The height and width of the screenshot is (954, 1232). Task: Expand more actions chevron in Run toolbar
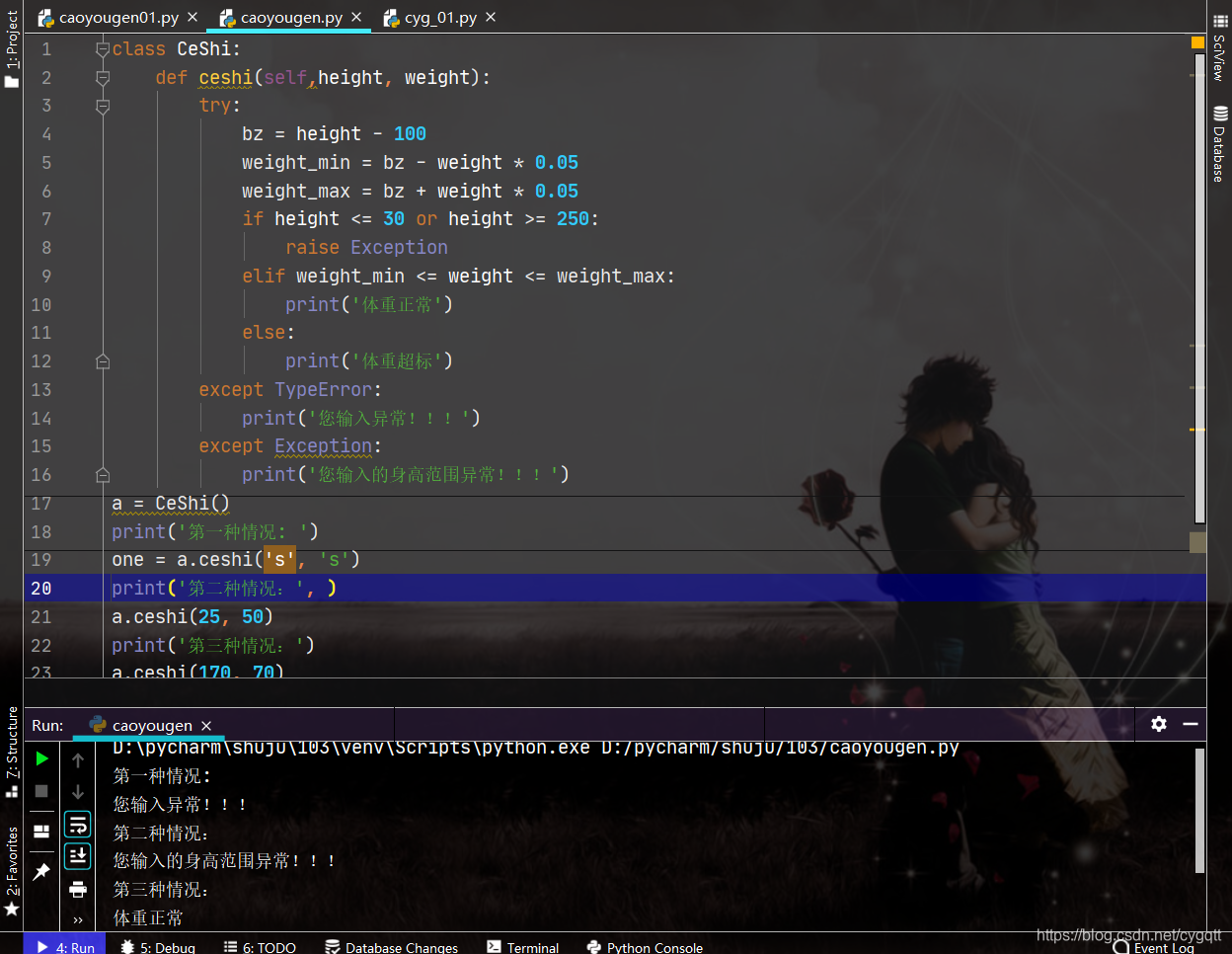tap(78, 920)
